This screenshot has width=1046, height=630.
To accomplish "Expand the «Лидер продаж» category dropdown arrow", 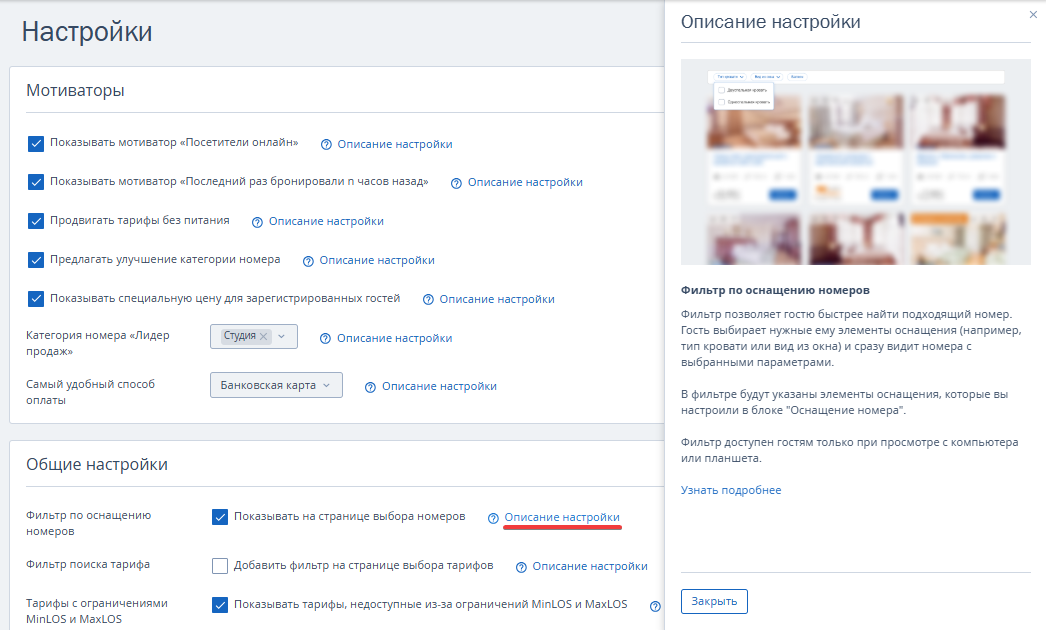I will tap(282, 336).
